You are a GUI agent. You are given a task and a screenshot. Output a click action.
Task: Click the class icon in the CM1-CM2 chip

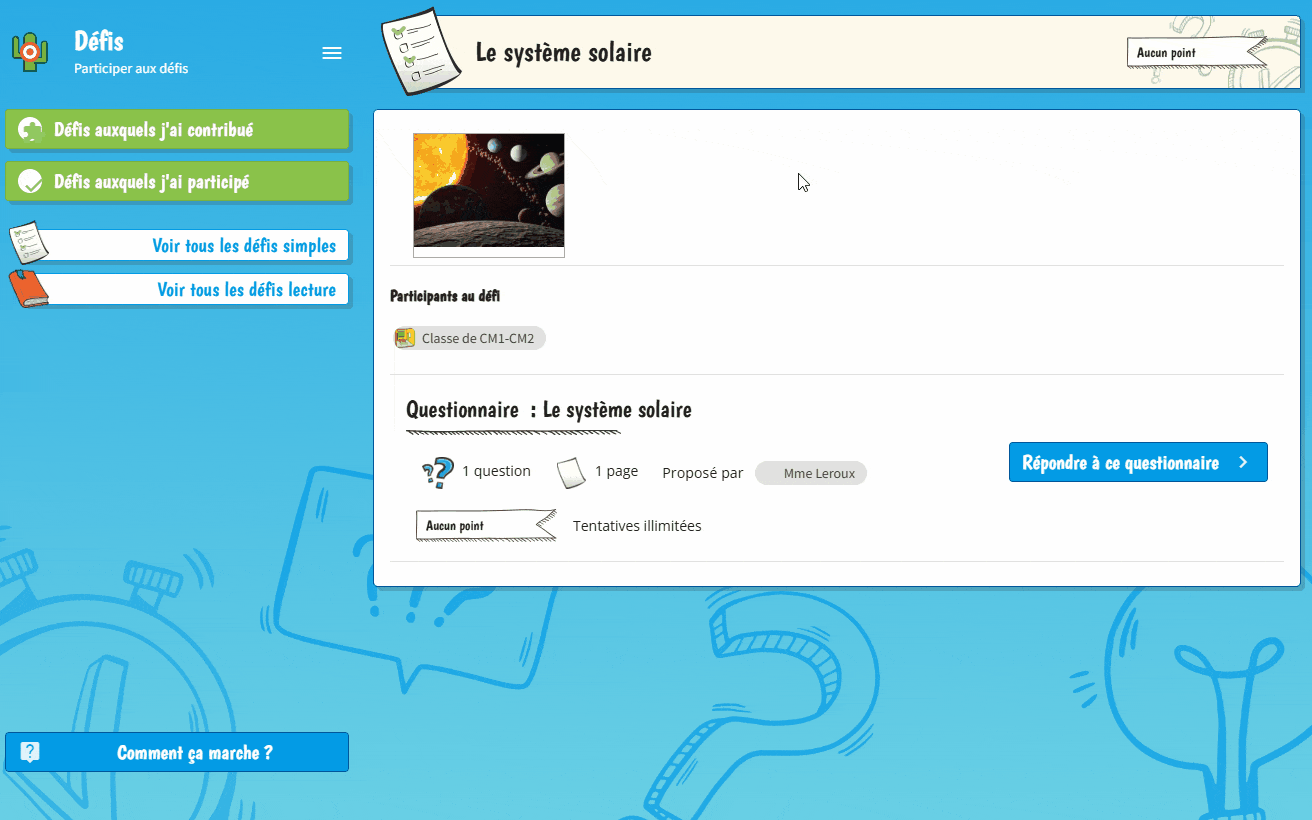tap(405, 338)
